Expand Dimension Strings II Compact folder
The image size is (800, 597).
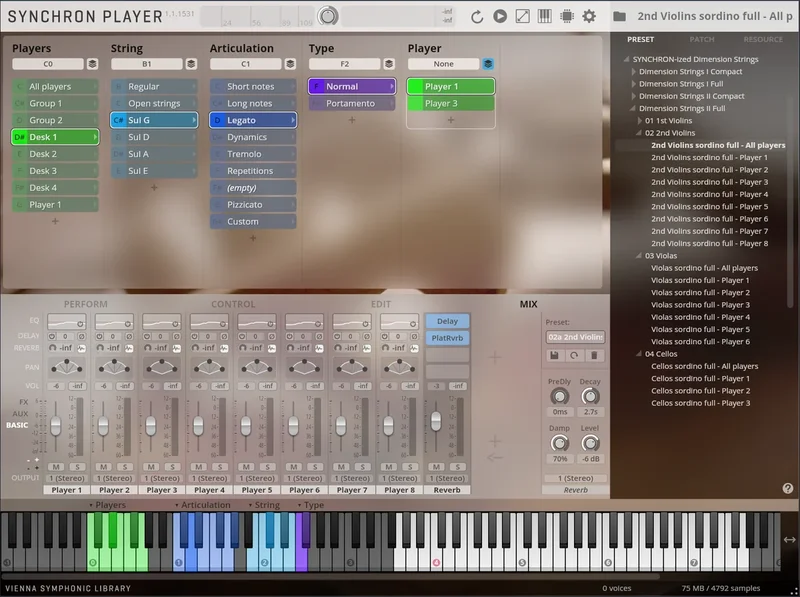634,96
